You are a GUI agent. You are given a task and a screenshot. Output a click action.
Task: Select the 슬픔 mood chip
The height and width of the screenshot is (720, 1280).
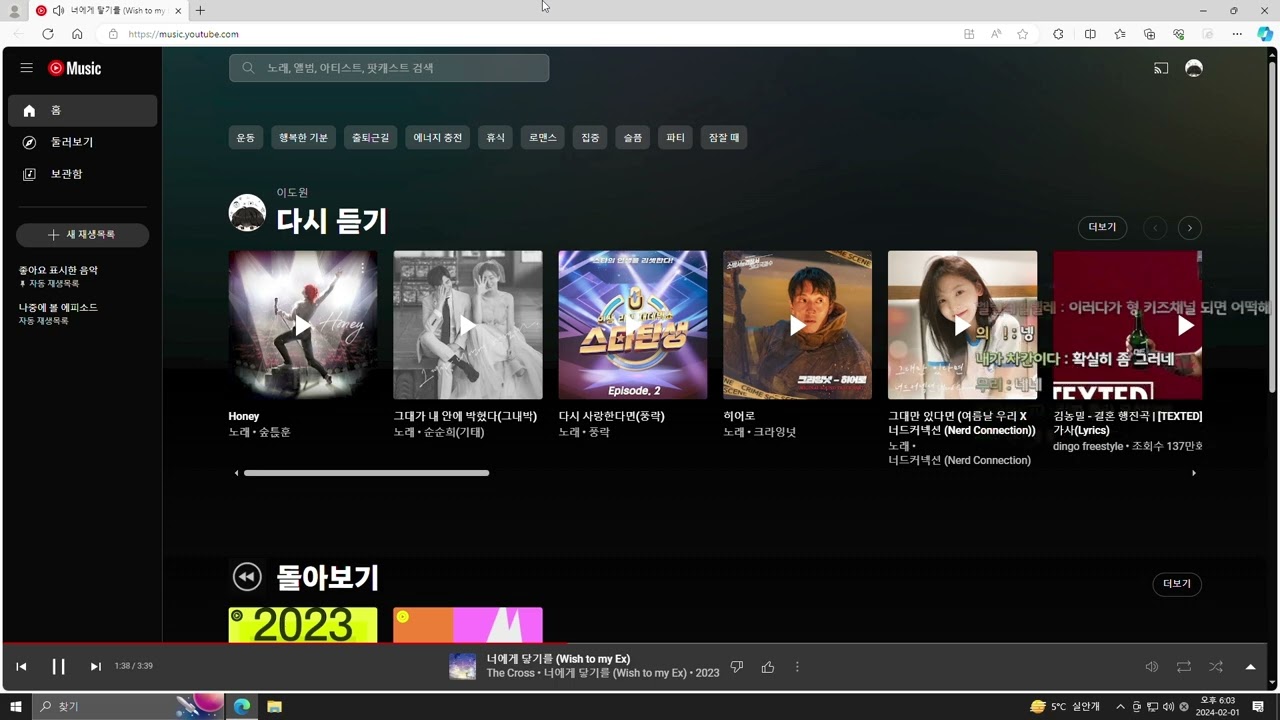633,138
